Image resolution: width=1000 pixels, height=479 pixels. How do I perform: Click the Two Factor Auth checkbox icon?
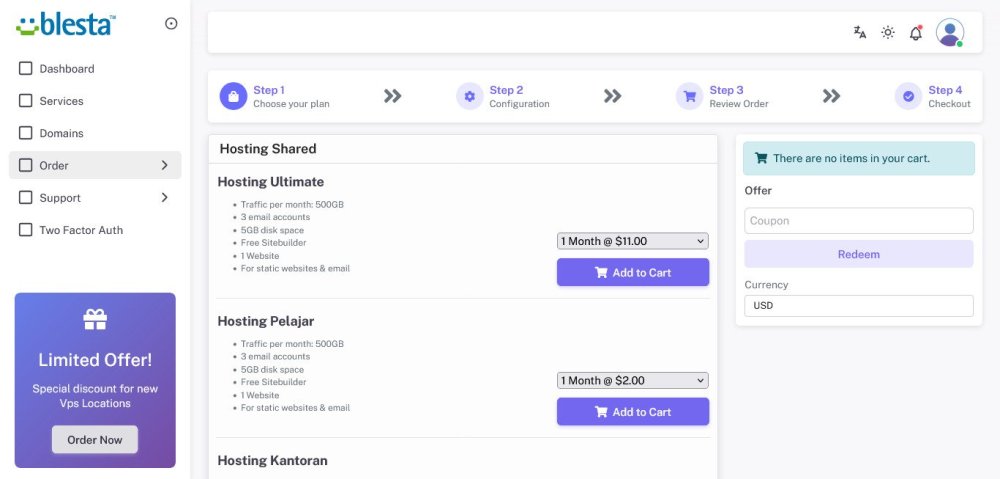26,230
